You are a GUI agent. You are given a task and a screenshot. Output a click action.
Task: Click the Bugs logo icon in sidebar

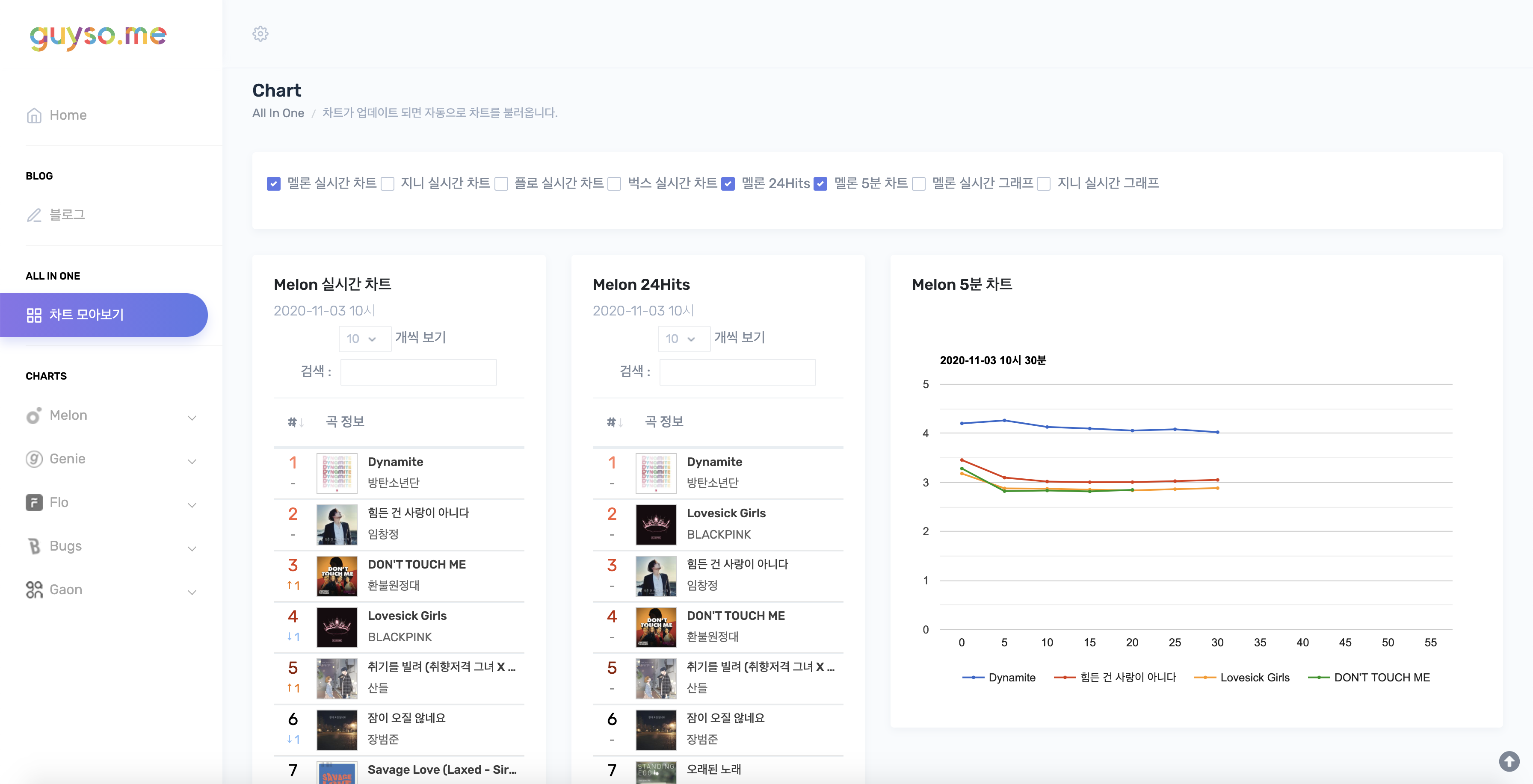[34, 546]
